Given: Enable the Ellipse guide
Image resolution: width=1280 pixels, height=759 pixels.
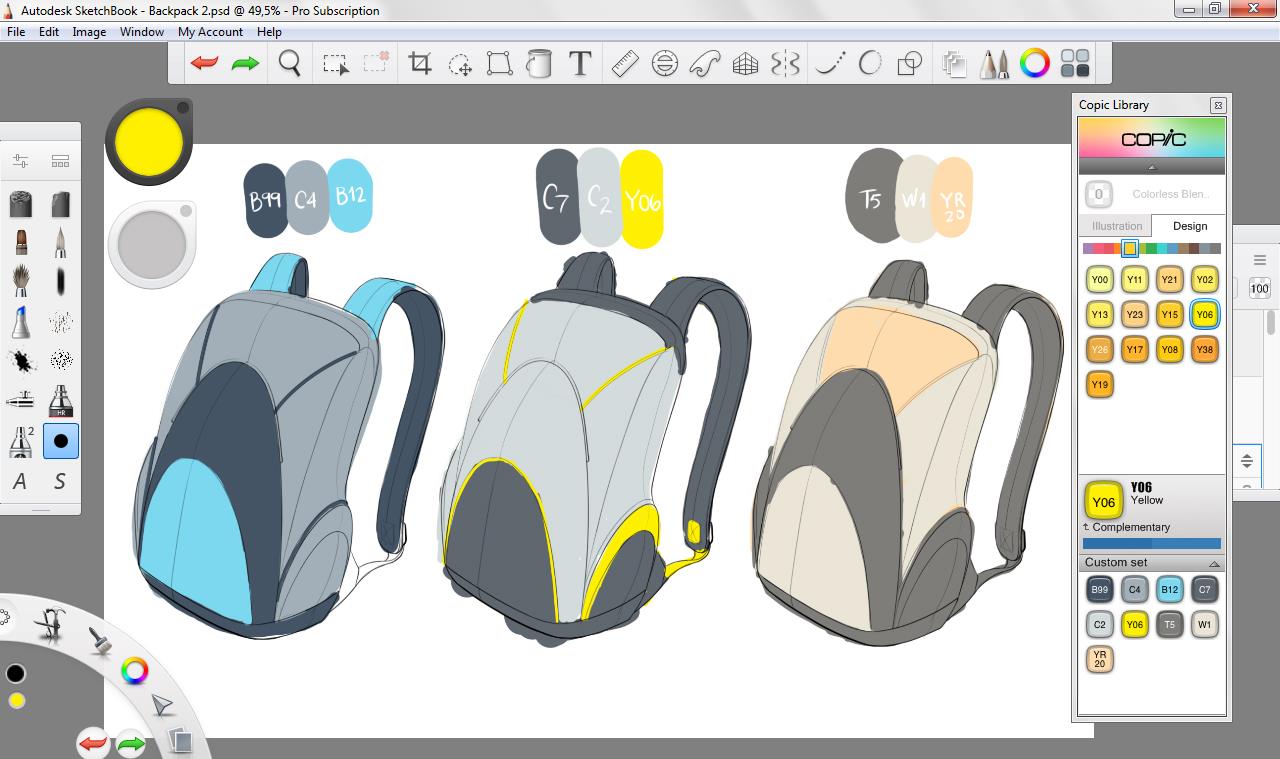Looking at the screenshot, I should point(664,64).
